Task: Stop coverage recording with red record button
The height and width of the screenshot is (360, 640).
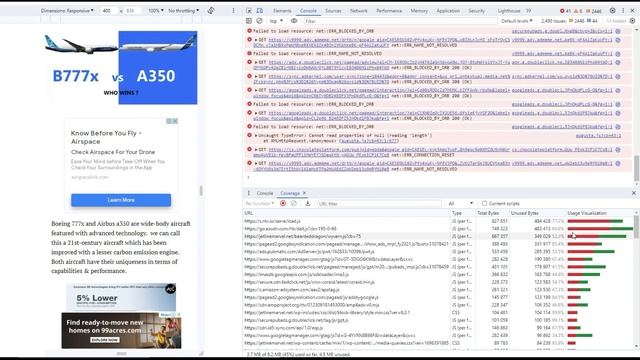Action: click(283, 203)
